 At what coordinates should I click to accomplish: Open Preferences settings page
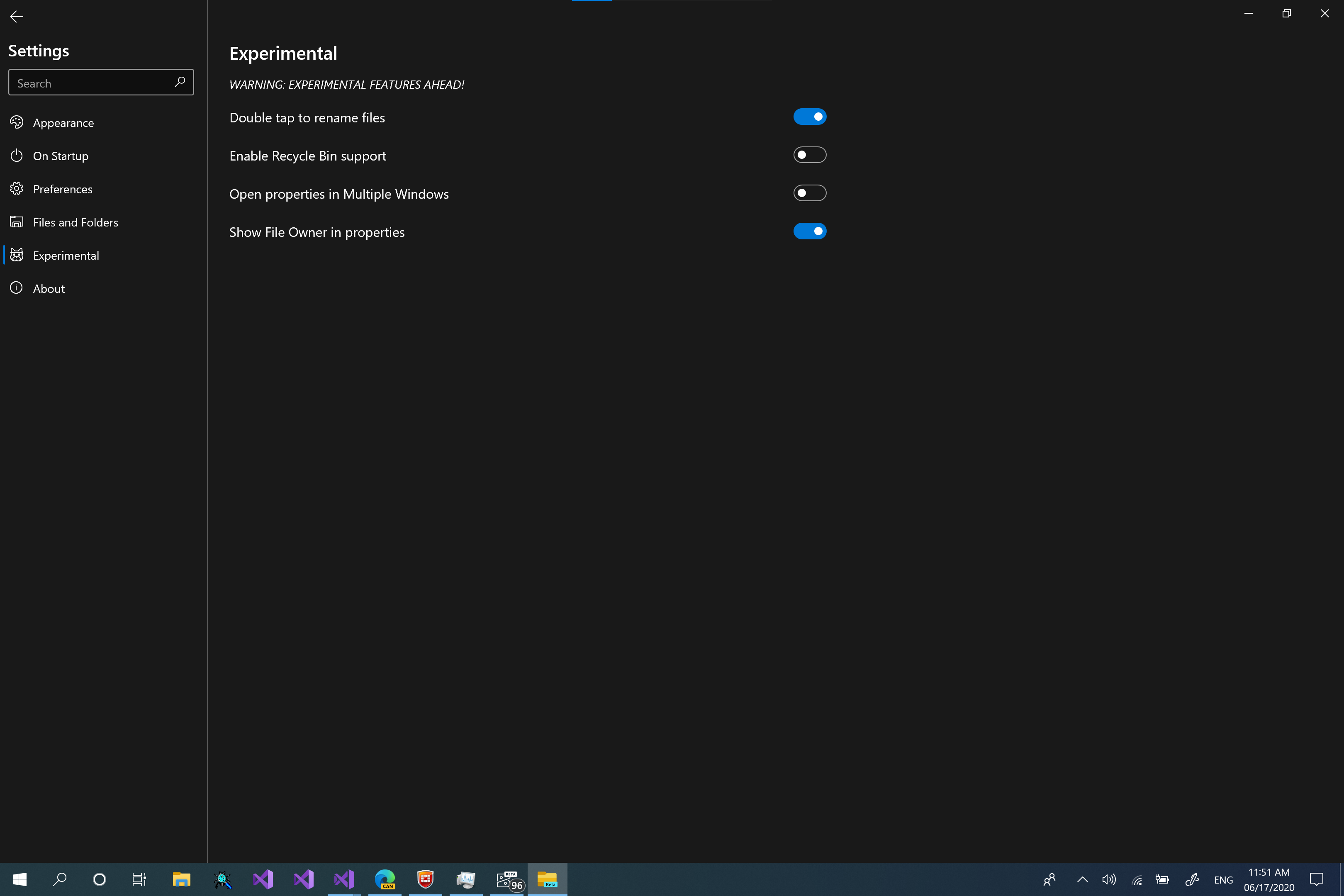103,189
